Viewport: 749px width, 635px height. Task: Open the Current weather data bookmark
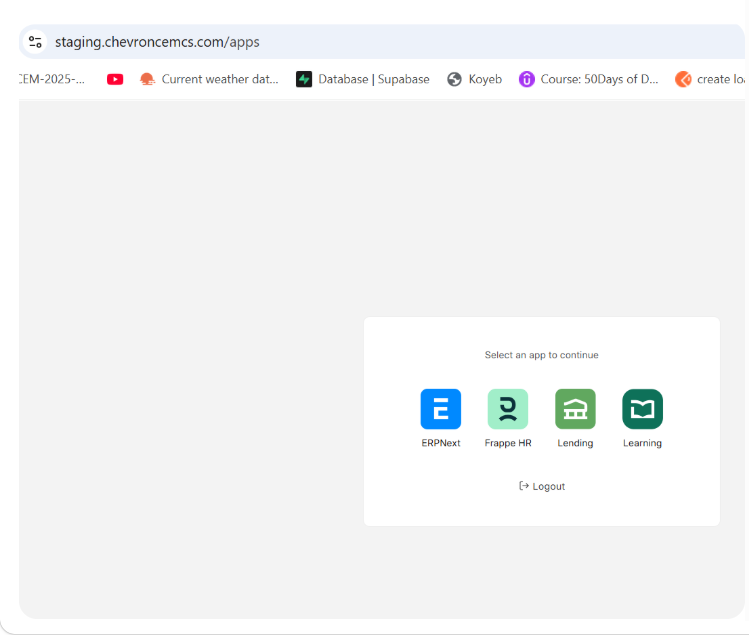coord(220,79)
